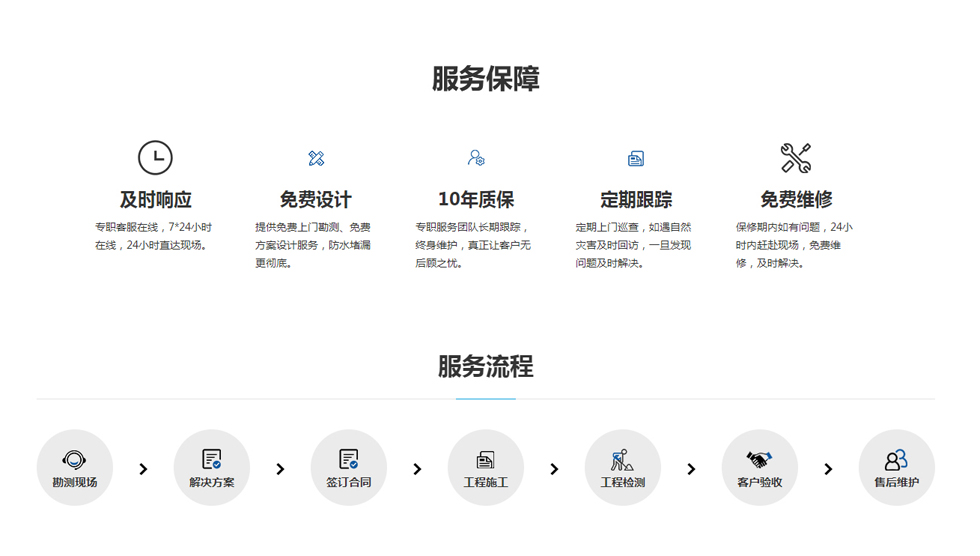Viewport: 980px width, 556px height.
Task: Select the 签订合同 contract circle icon
Action: point(349,467)
